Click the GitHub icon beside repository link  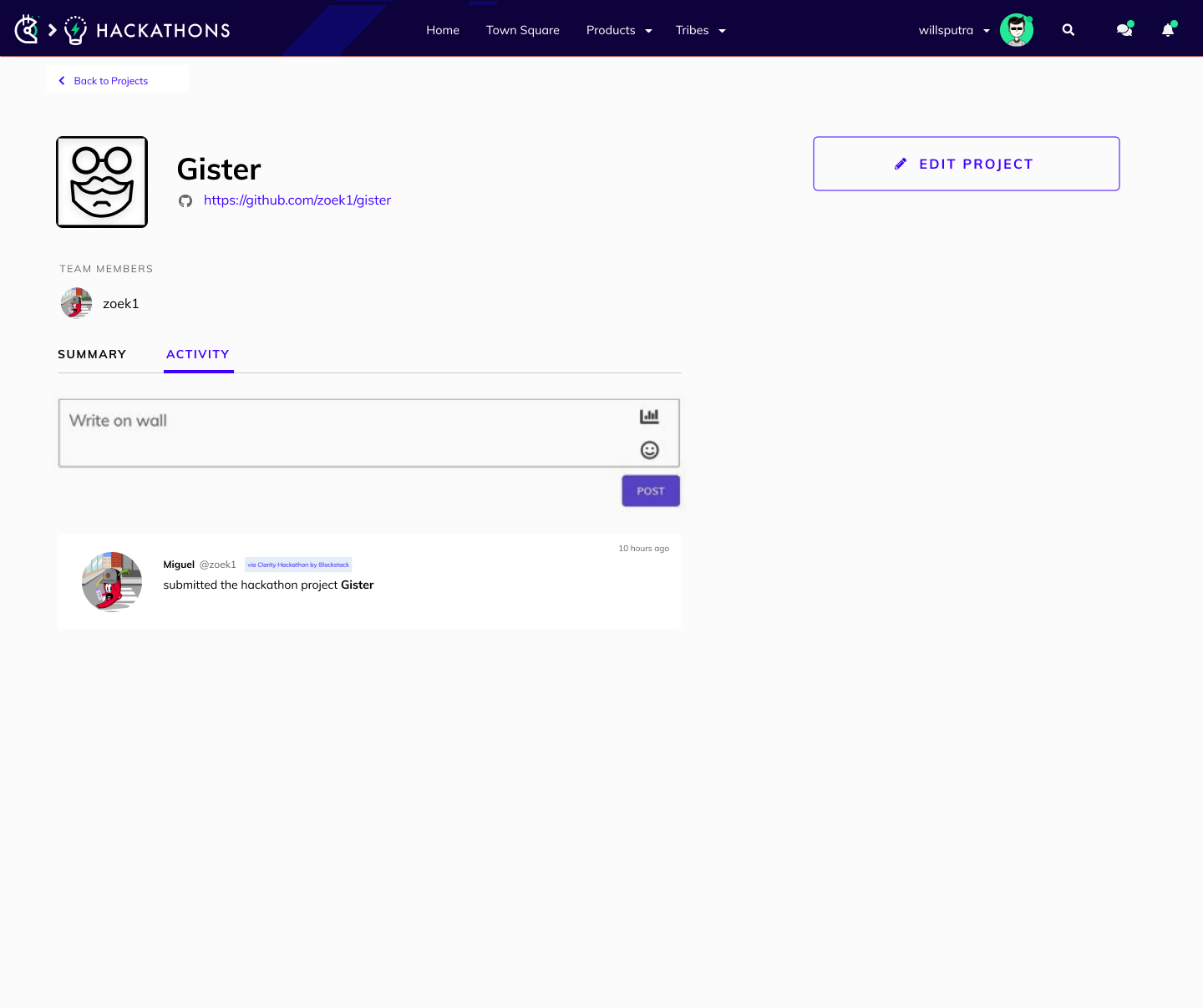coord(185,200)
